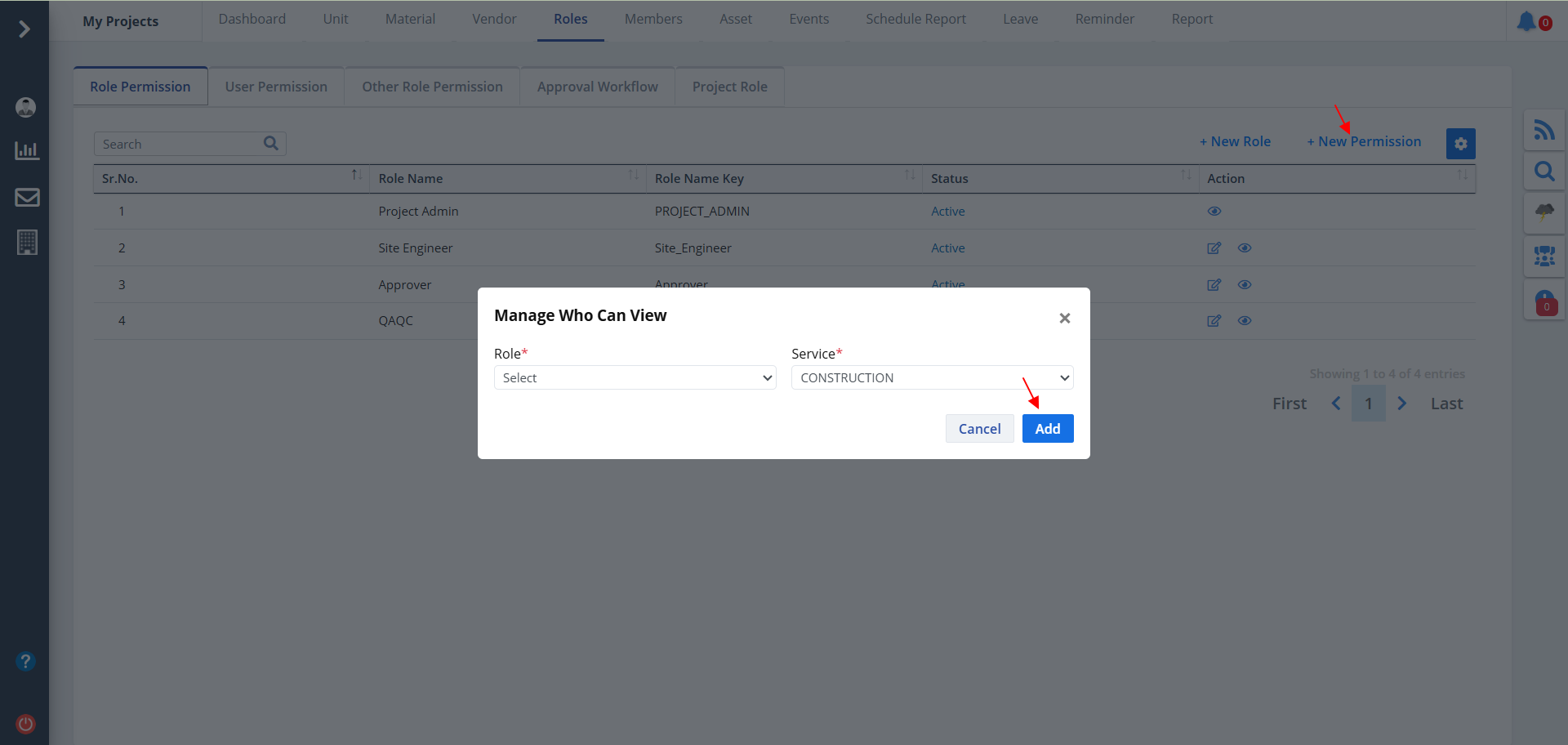This screenshot has height=745, width=1568.
Task: Close the Manage Who Can View dialog
Action: point(1064,319)
